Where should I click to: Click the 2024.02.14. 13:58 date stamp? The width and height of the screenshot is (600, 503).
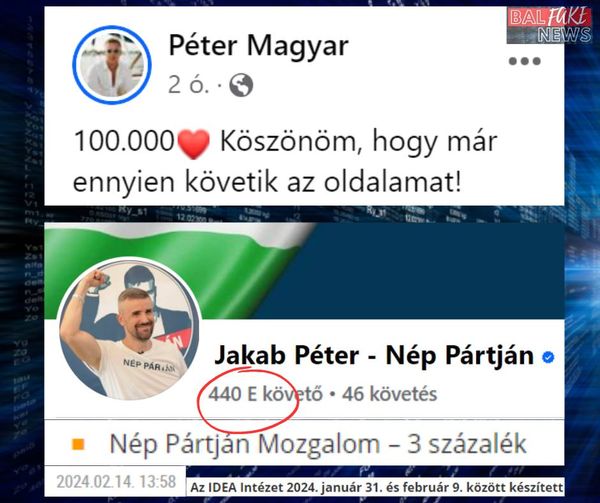[116, 482]
